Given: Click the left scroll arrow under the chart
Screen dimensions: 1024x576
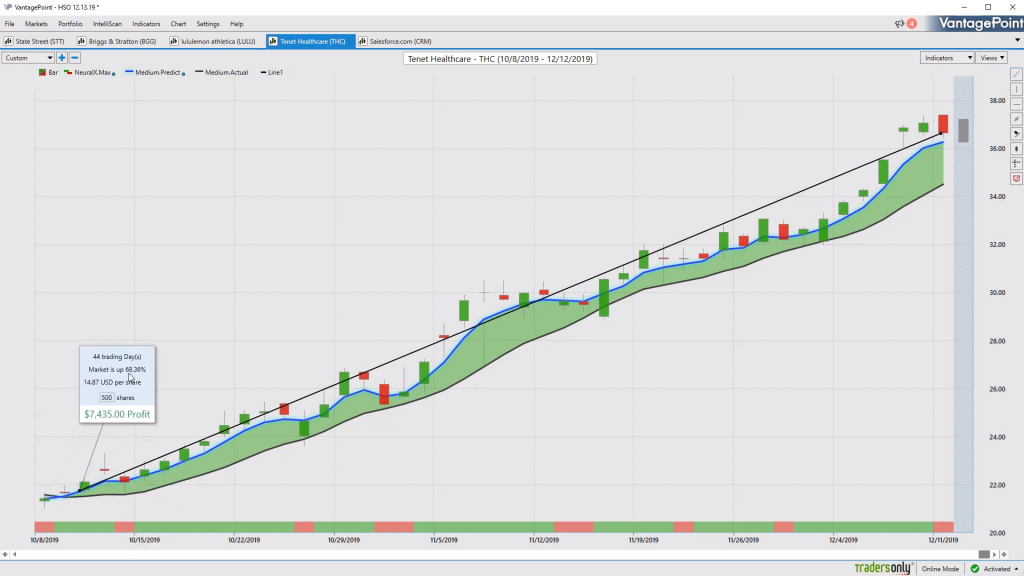Looking at the screenshot, I should tap(14, 554).
